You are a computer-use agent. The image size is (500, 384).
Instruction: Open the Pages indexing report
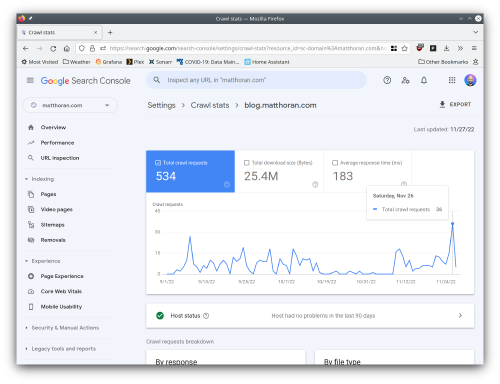(x=48, y=194)
